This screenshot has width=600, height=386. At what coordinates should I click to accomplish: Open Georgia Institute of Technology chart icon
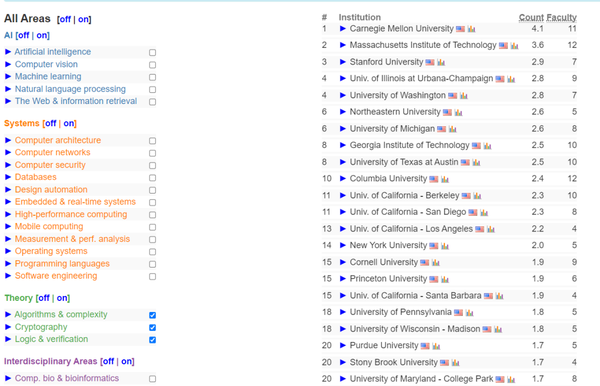coord(487,146)
